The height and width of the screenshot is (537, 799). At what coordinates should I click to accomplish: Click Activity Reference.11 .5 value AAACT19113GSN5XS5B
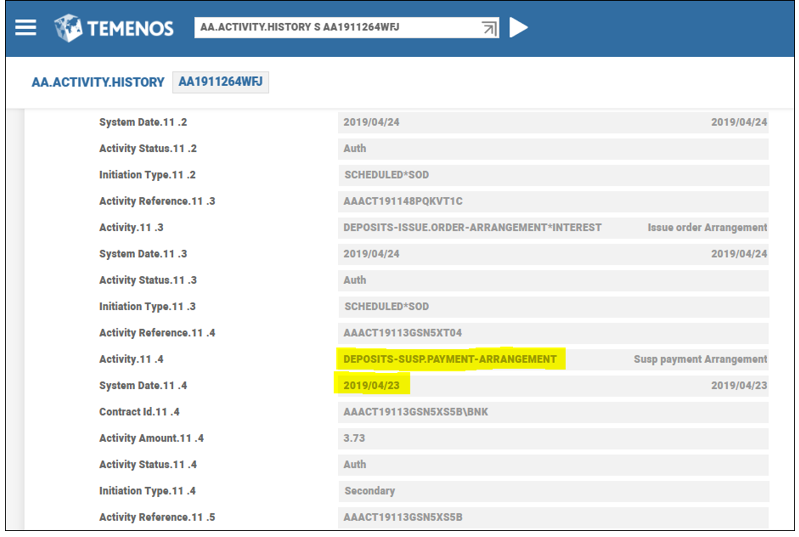click(x=403, y=517)
